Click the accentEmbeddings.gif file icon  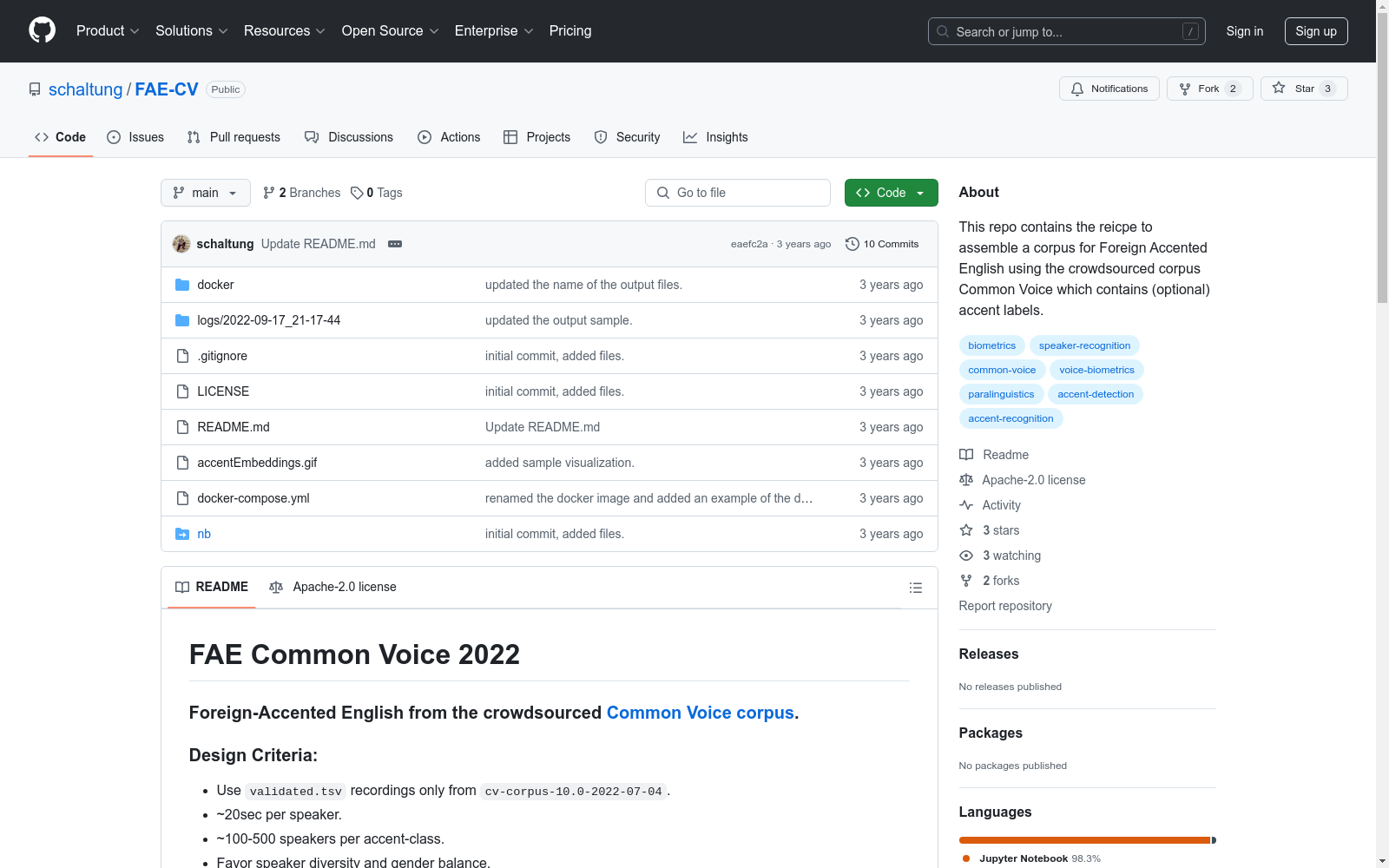[182, 463]
